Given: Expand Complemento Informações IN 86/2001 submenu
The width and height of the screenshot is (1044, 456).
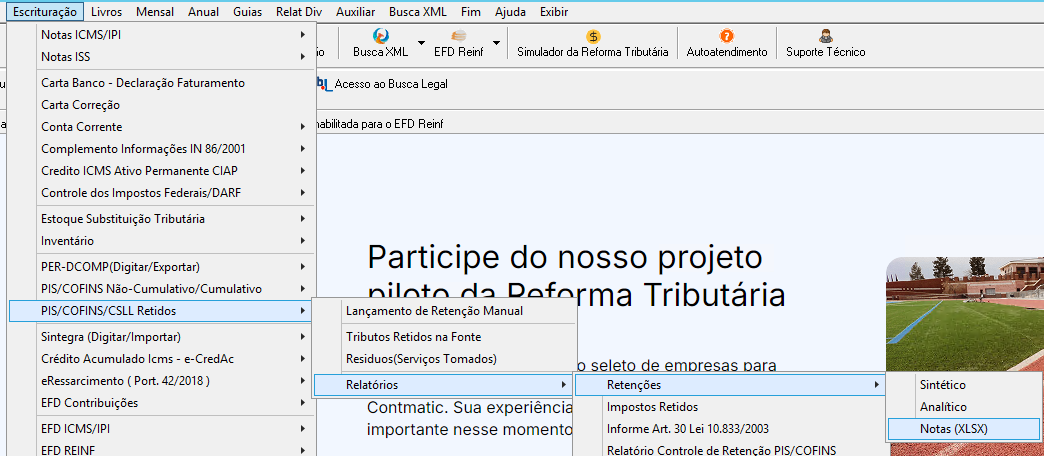Looking at the screenshot, I should click(161, 149).
